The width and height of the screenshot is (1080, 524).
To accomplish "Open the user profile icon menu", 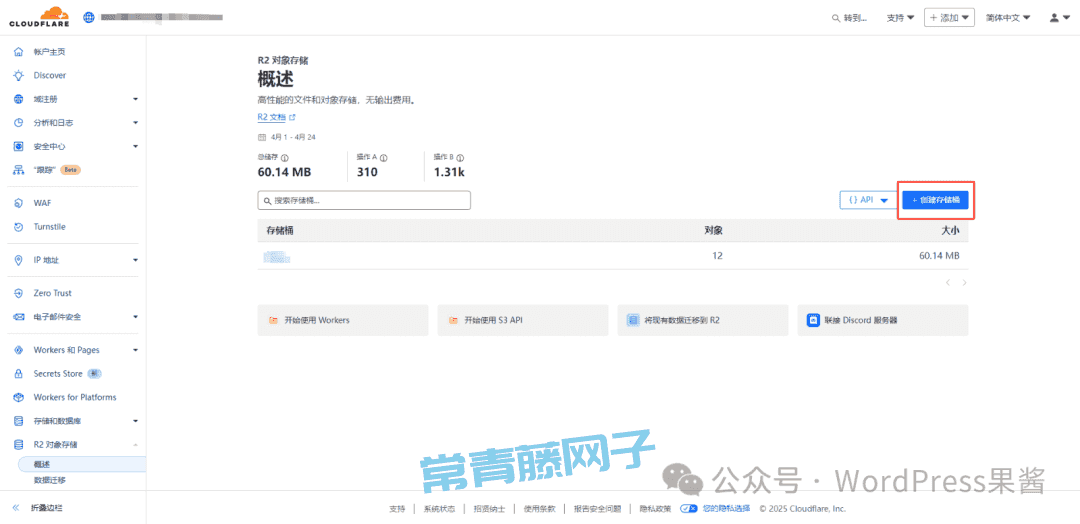I will coord(1059,18).
